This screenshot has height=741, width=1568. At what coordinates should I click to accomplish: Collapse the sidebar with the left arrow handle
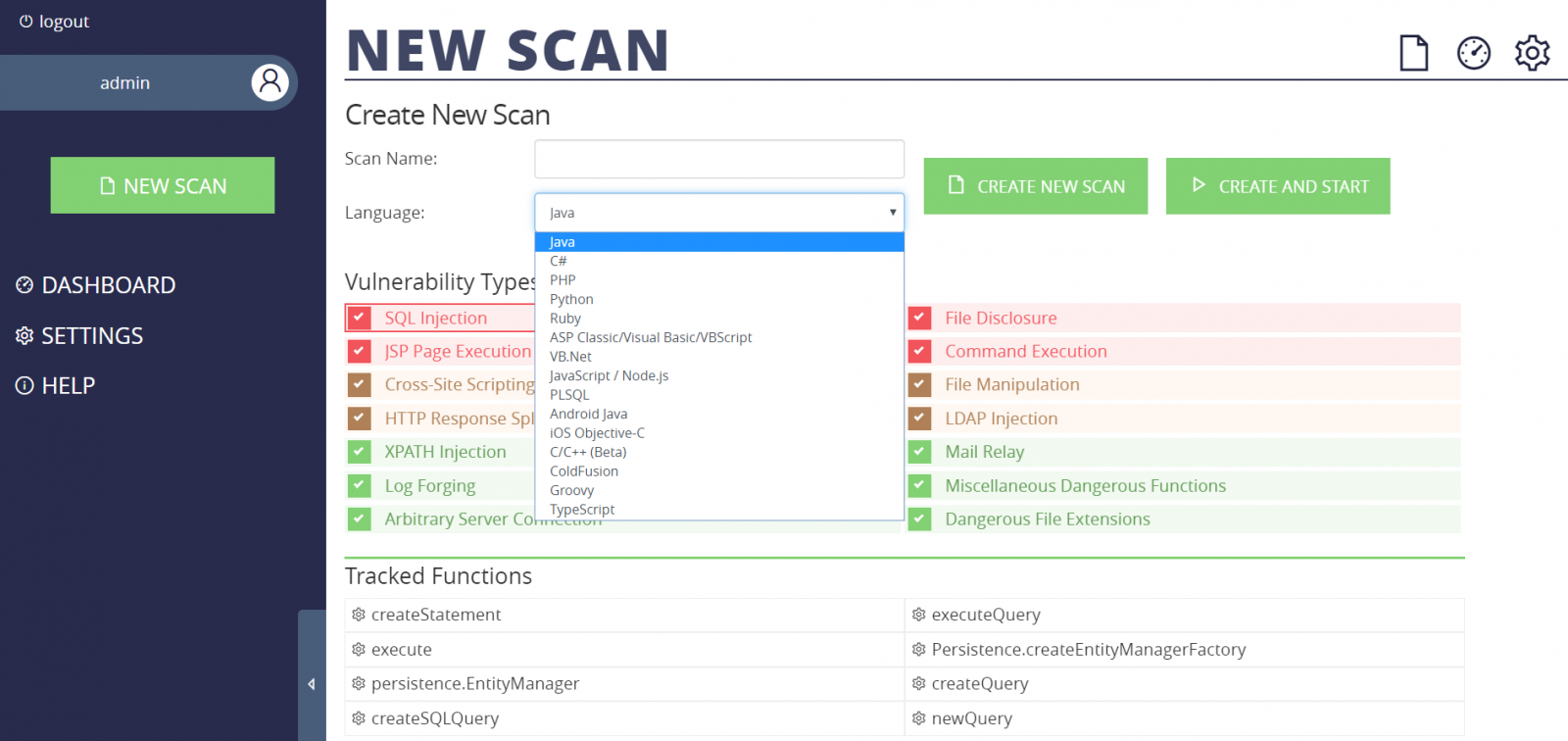312,684
